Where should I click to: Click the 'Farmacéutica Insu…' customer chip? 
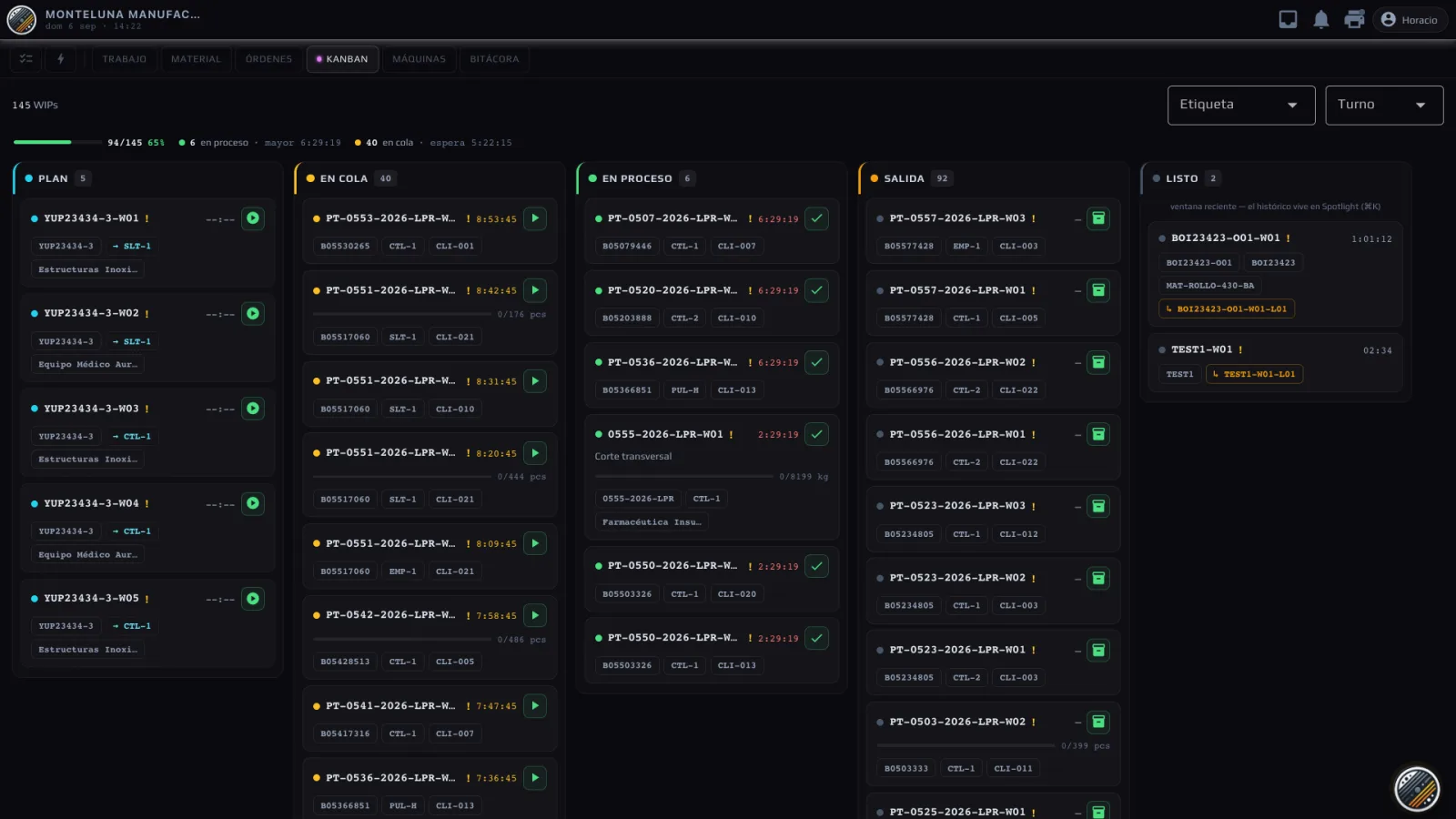tap(652, 522)
